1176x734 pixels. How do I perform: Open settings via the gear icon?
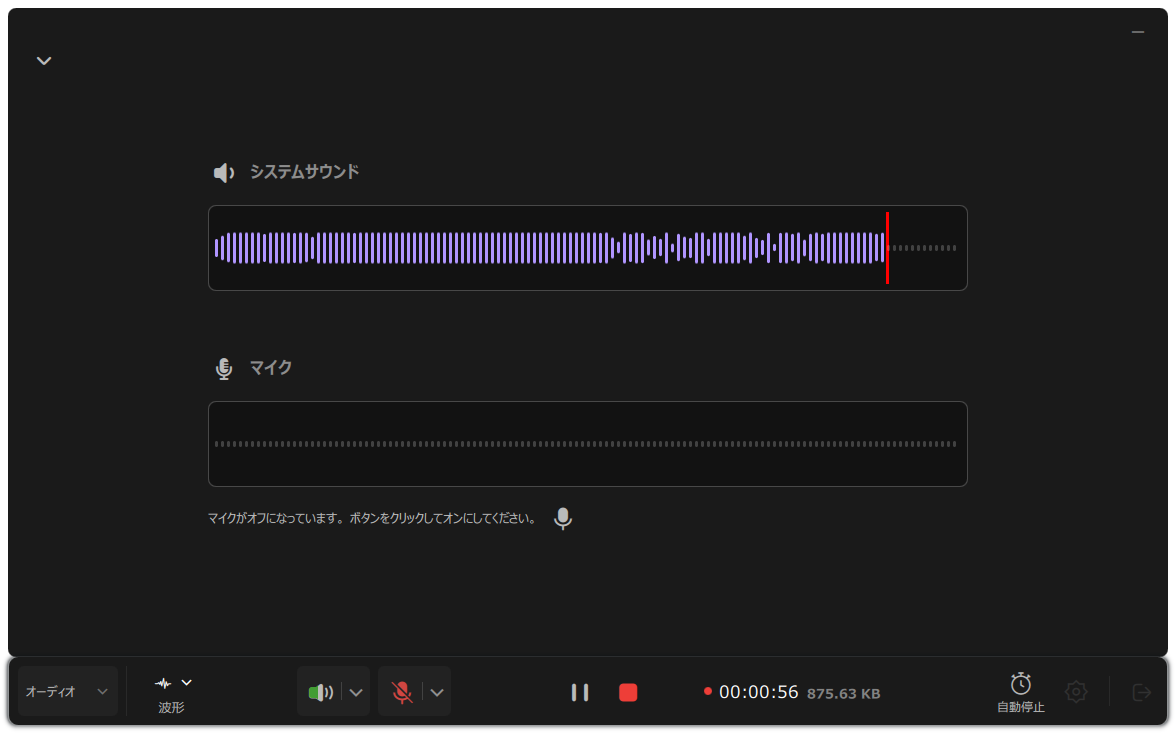coord(1076,691)
